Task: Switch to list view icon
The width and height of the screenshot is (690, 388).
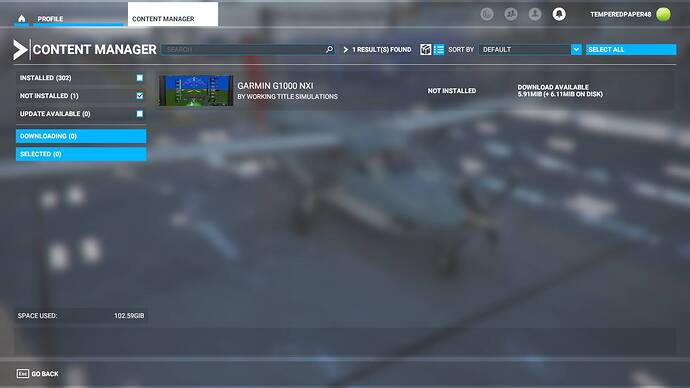Action: pos(439,49)
